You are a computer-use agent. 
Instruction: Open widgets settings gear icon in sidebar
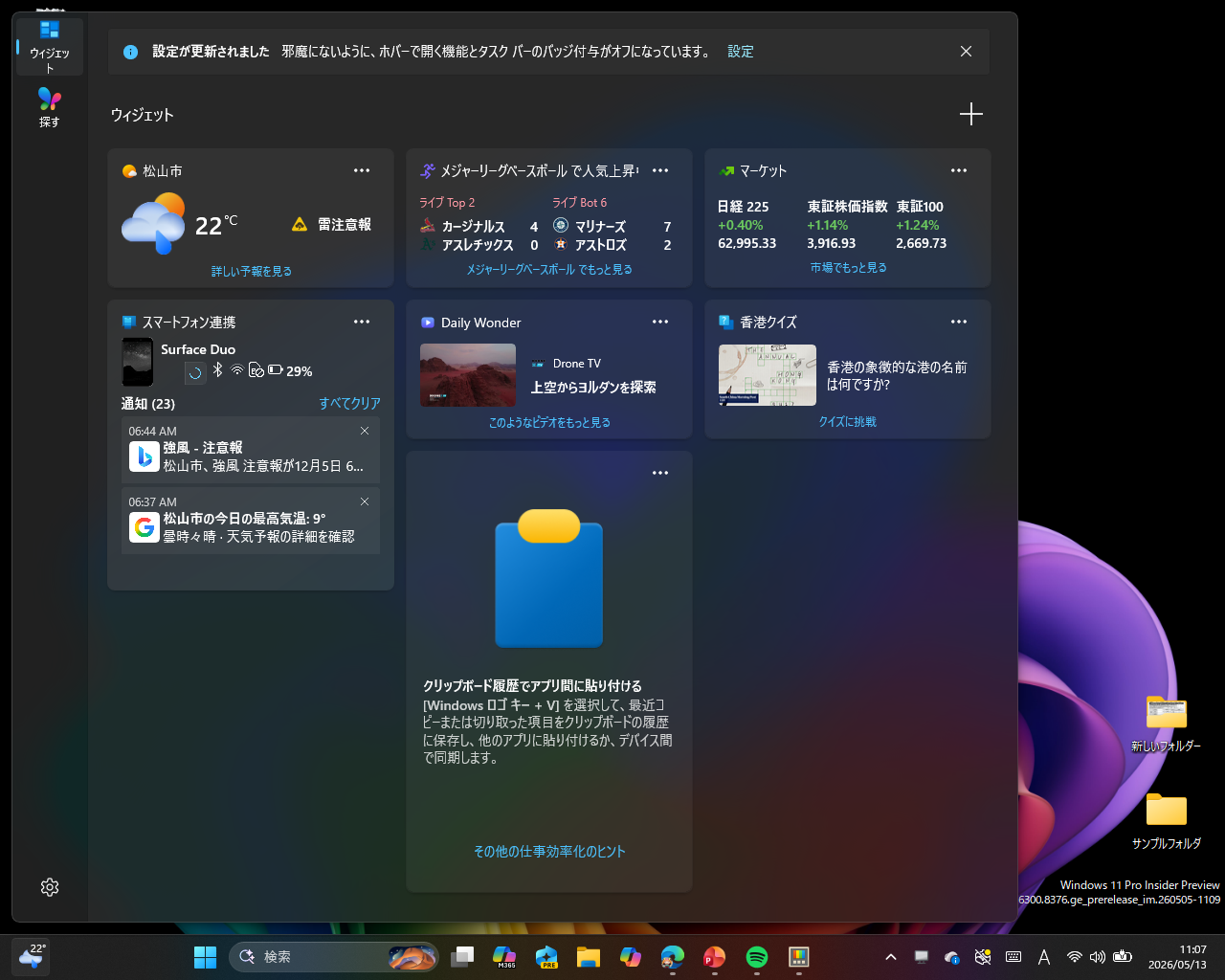[x=50, y=887]
